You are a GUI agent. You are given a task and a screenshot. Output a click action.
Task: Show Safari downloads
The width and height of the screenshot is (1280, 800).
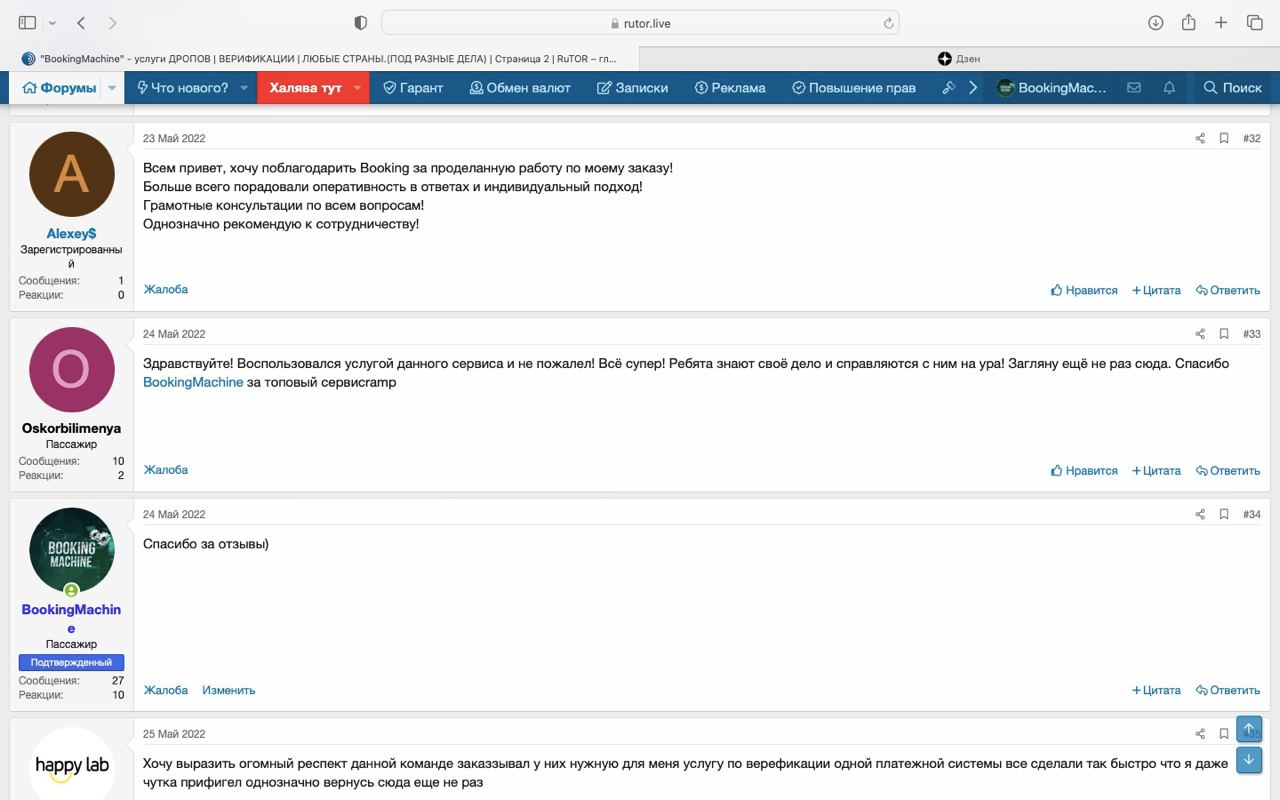1155,22
